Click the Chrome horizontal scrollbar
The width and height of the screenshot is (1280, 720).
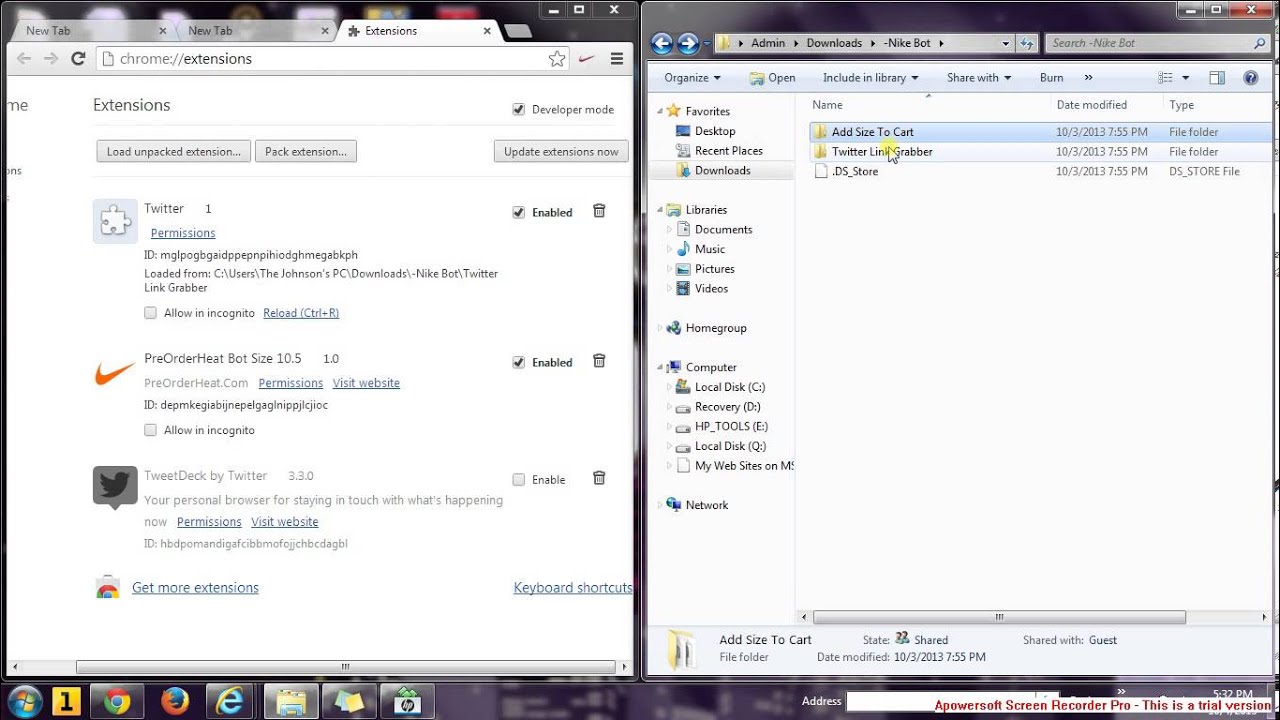point(345,667)
